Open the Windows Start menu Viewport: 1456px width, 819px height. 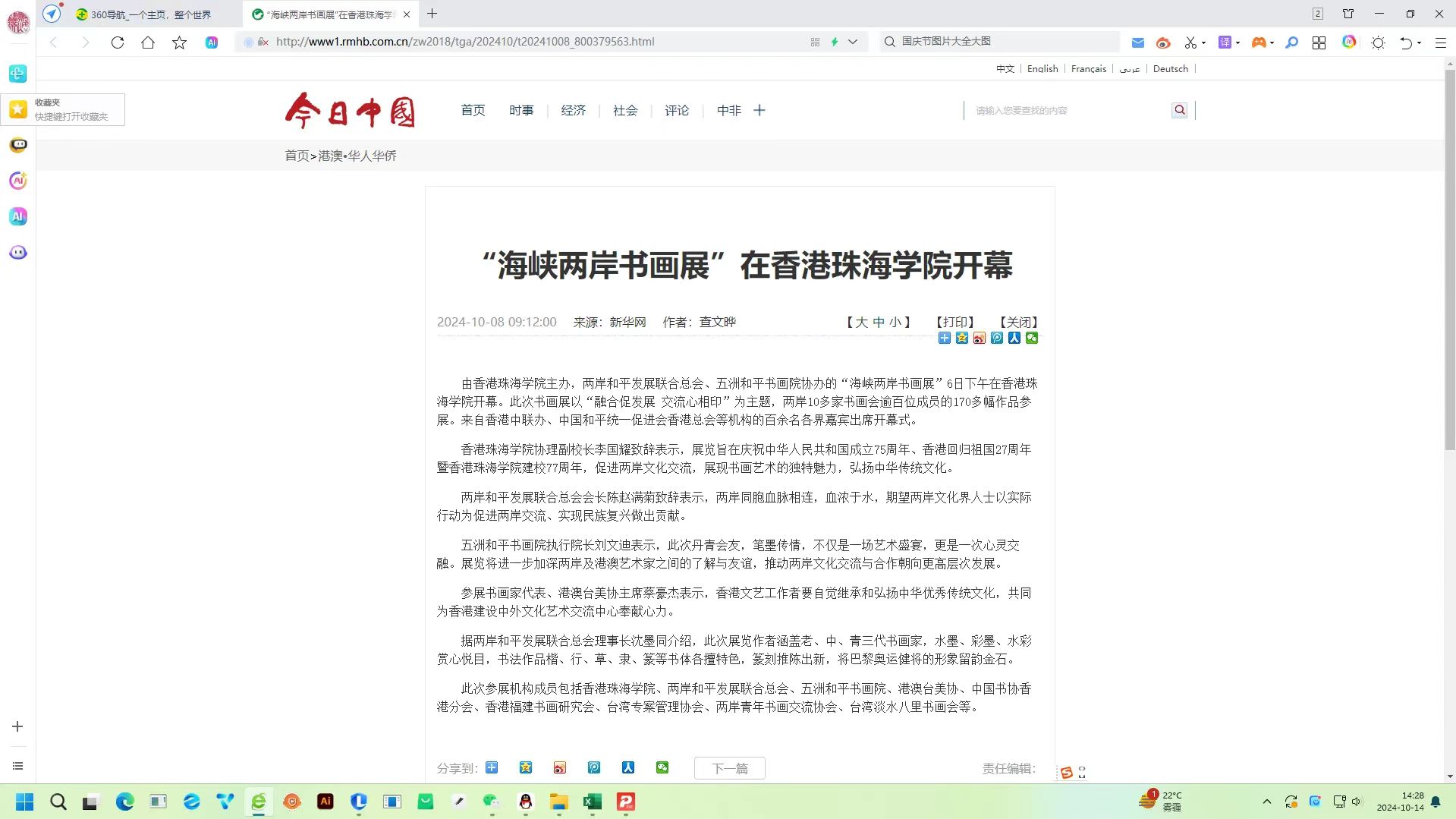click(25, 802)
